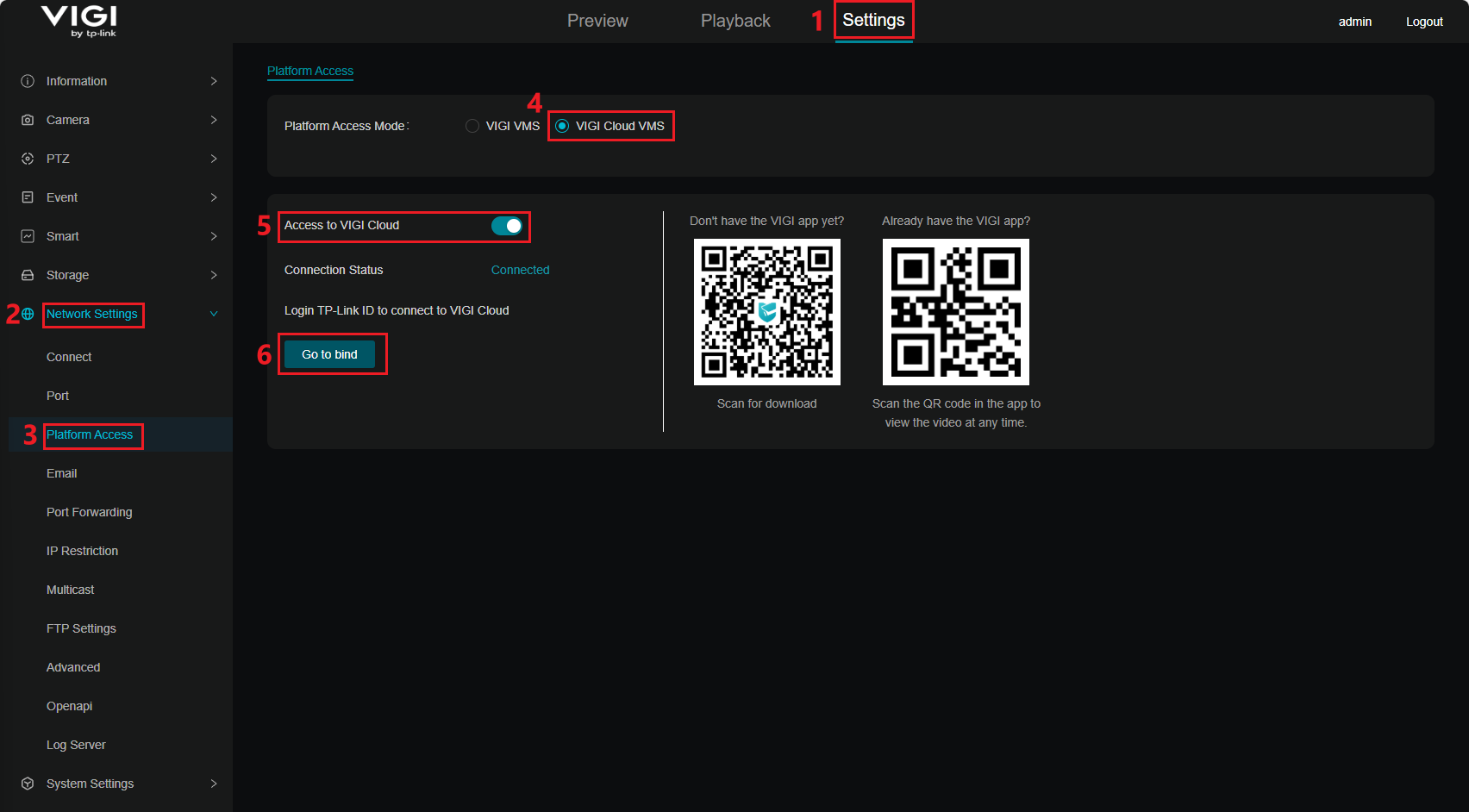Screen dimensions: 1469x812
Task: Open the Multicast submenu item
Action: [71, 590]
